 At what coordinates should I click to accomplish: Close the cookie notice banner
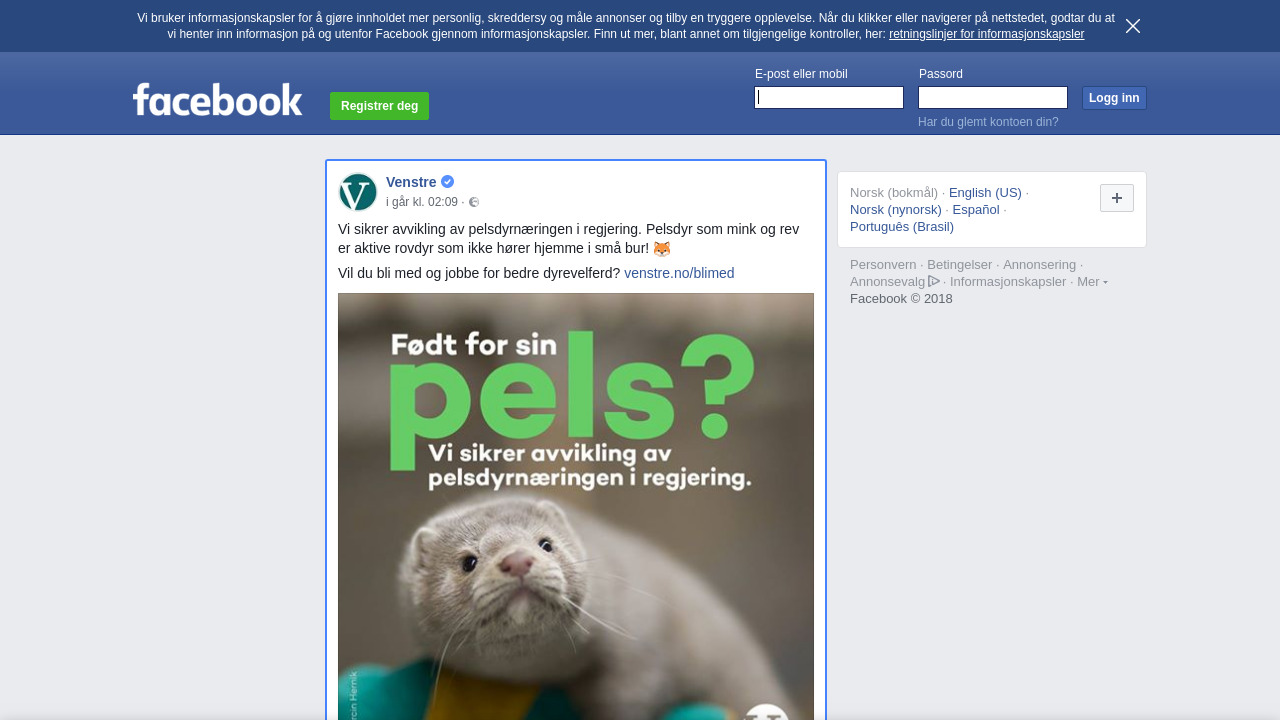click(x=1133, y=26)
